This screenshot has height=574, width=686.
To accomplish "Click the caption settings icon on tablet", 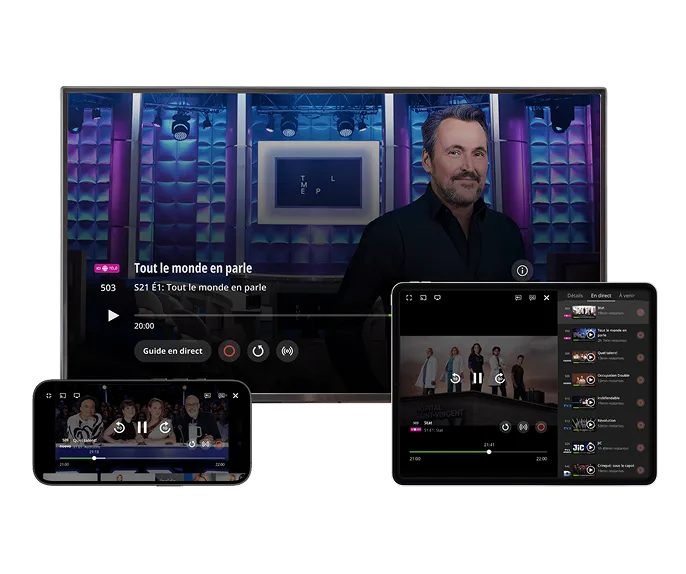I will point(532,298).
